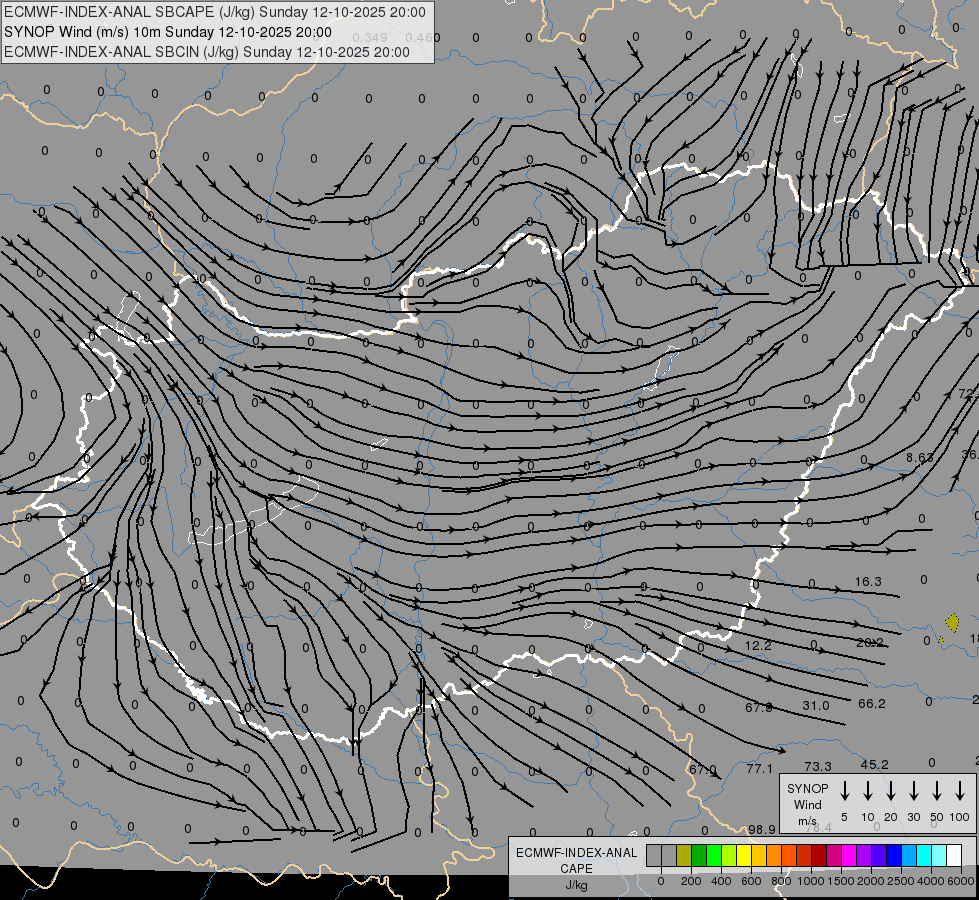Click the 100 m/s wind arrow in legend

click(x=960, y=791)
